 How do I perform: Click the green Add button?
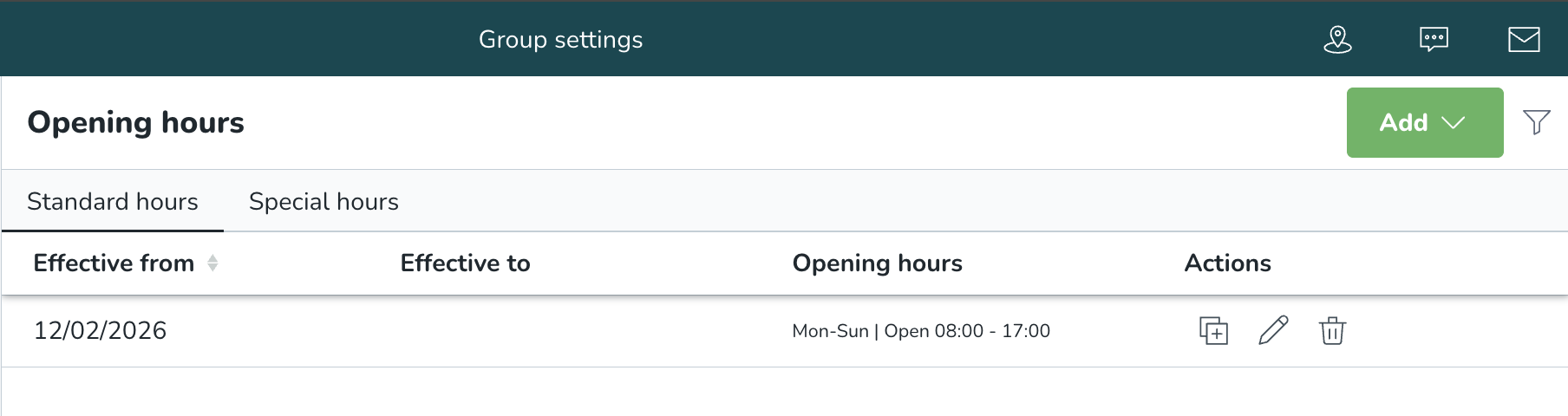pyautogui.click(x=1405, y=122)
